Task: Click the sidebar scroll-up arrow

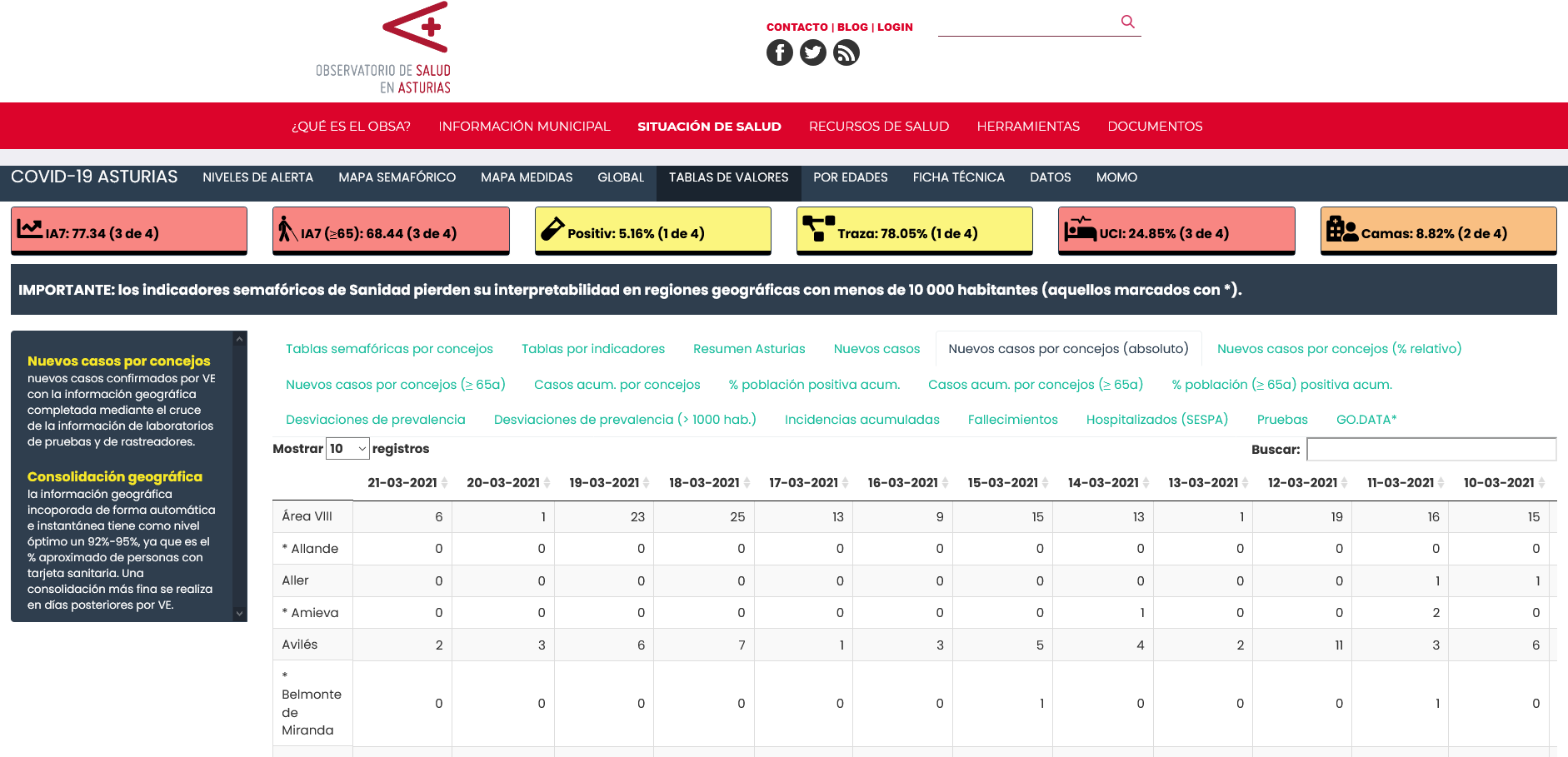Action: click(x=240, y=339)
